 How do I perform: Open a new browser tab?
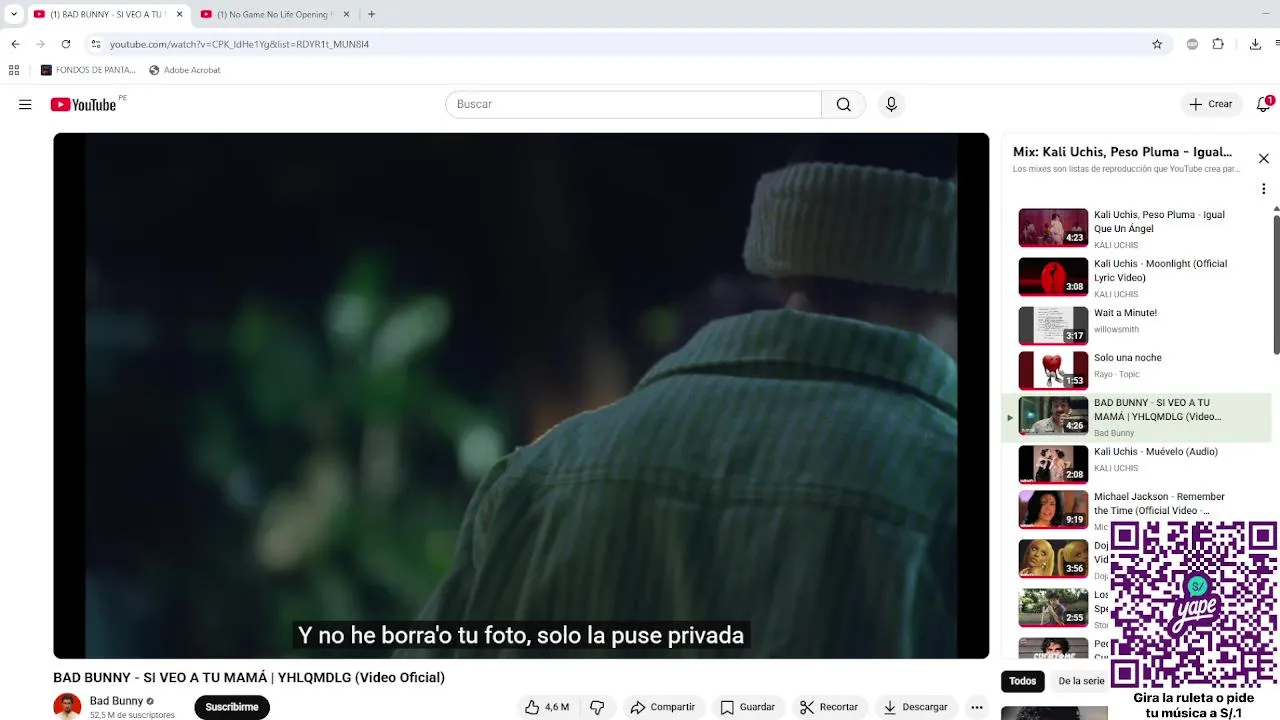[x=371, y=14]
